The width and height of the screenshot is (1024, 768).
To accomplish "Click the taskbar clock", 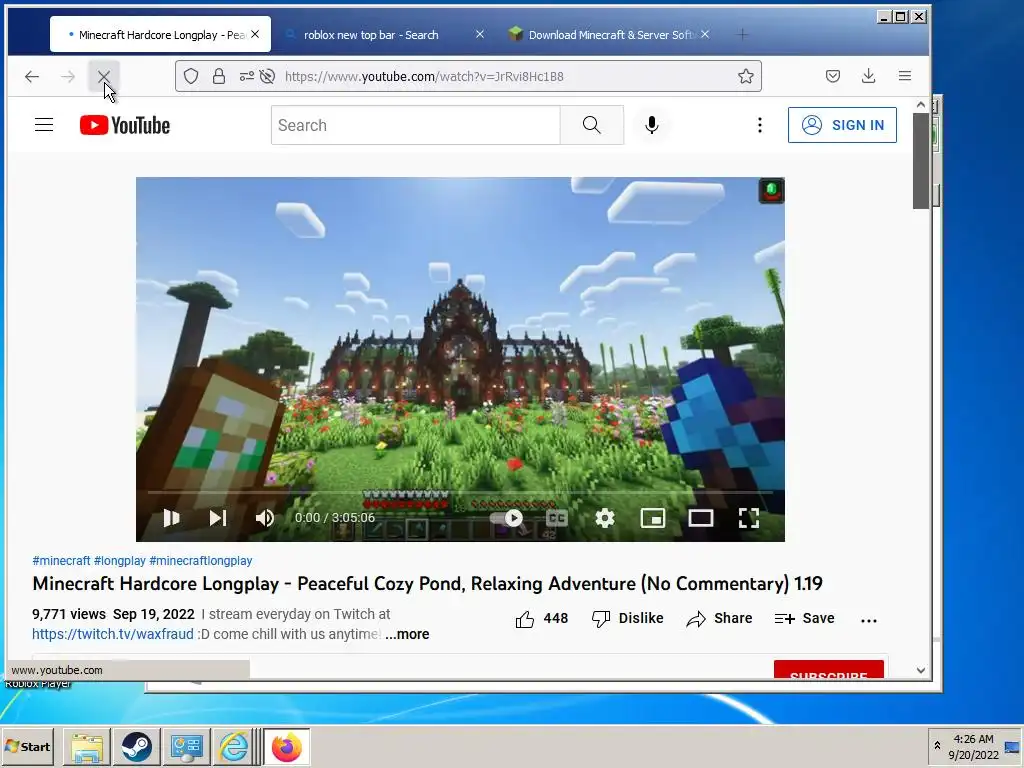I will click(x=973, y=746).
